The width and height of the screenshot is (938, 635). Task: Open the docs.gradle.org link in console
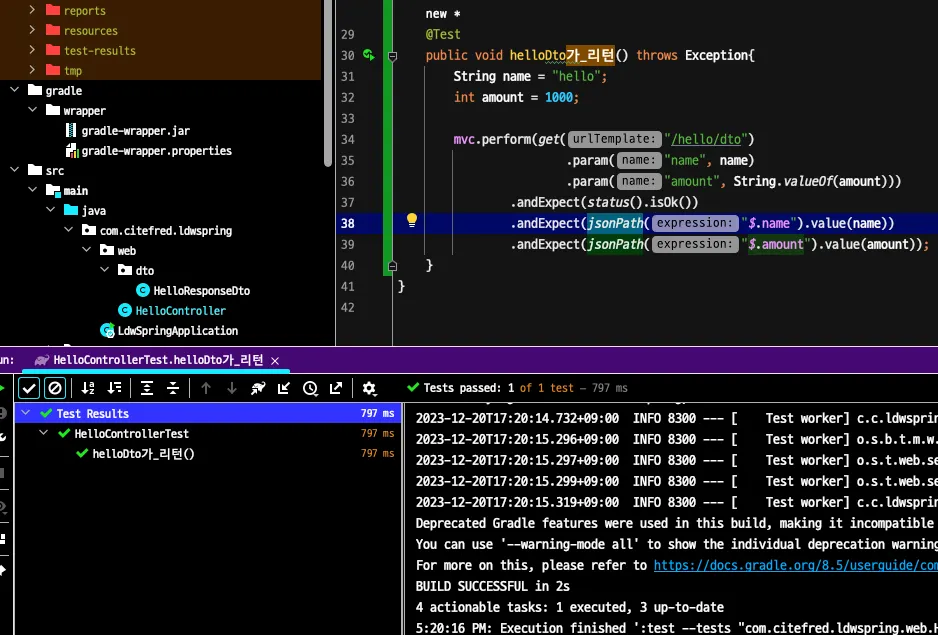click(795, 566)
